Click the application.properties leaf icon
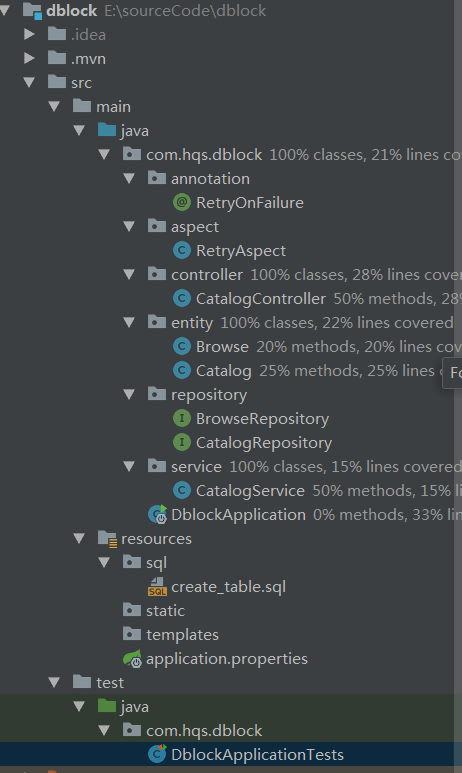462x773 pixels. 132,659
